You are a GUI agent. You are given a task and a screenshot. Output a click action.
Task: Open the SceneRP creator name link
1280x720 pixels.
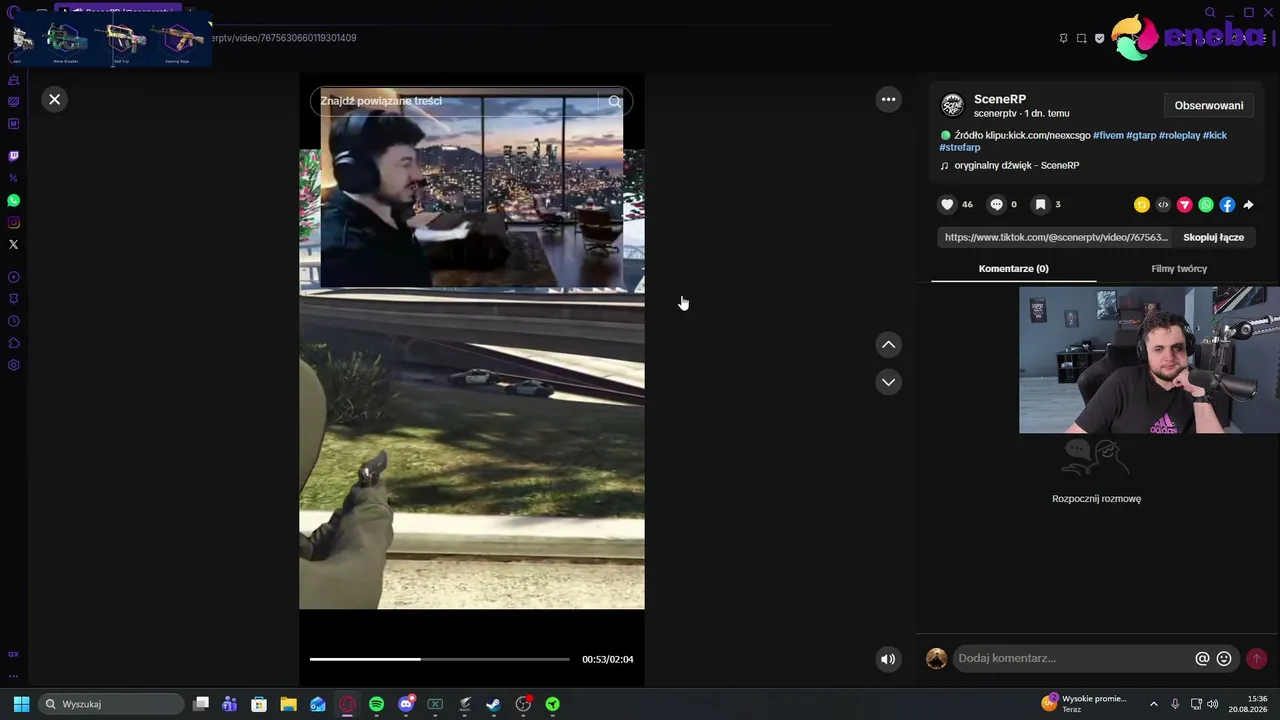[1000, 99]
